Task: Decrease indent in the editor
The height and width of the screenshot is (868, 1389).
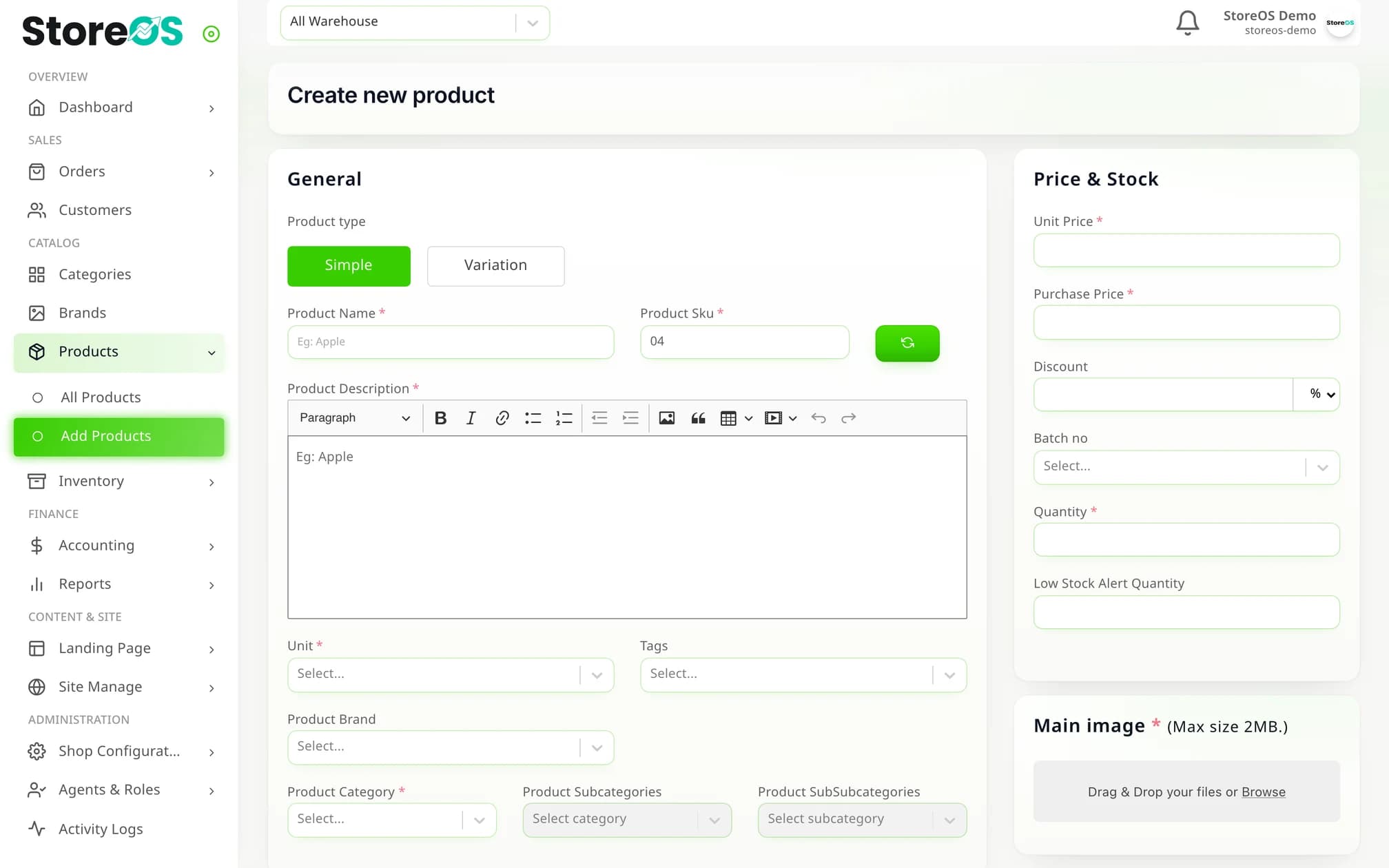Action: click(x=599, y=418)
